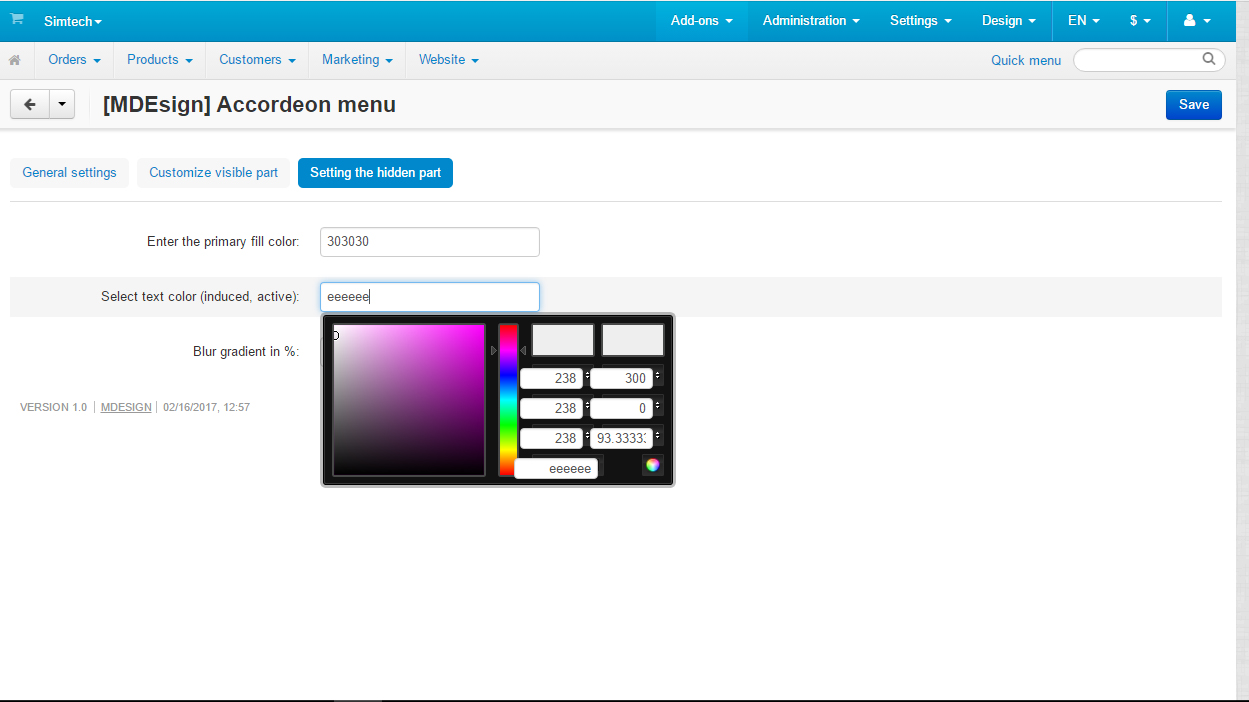Click the stepper arrows beside brightness field
The width and height of the screenshot is (1249, 702).
(x=658, y=438)
